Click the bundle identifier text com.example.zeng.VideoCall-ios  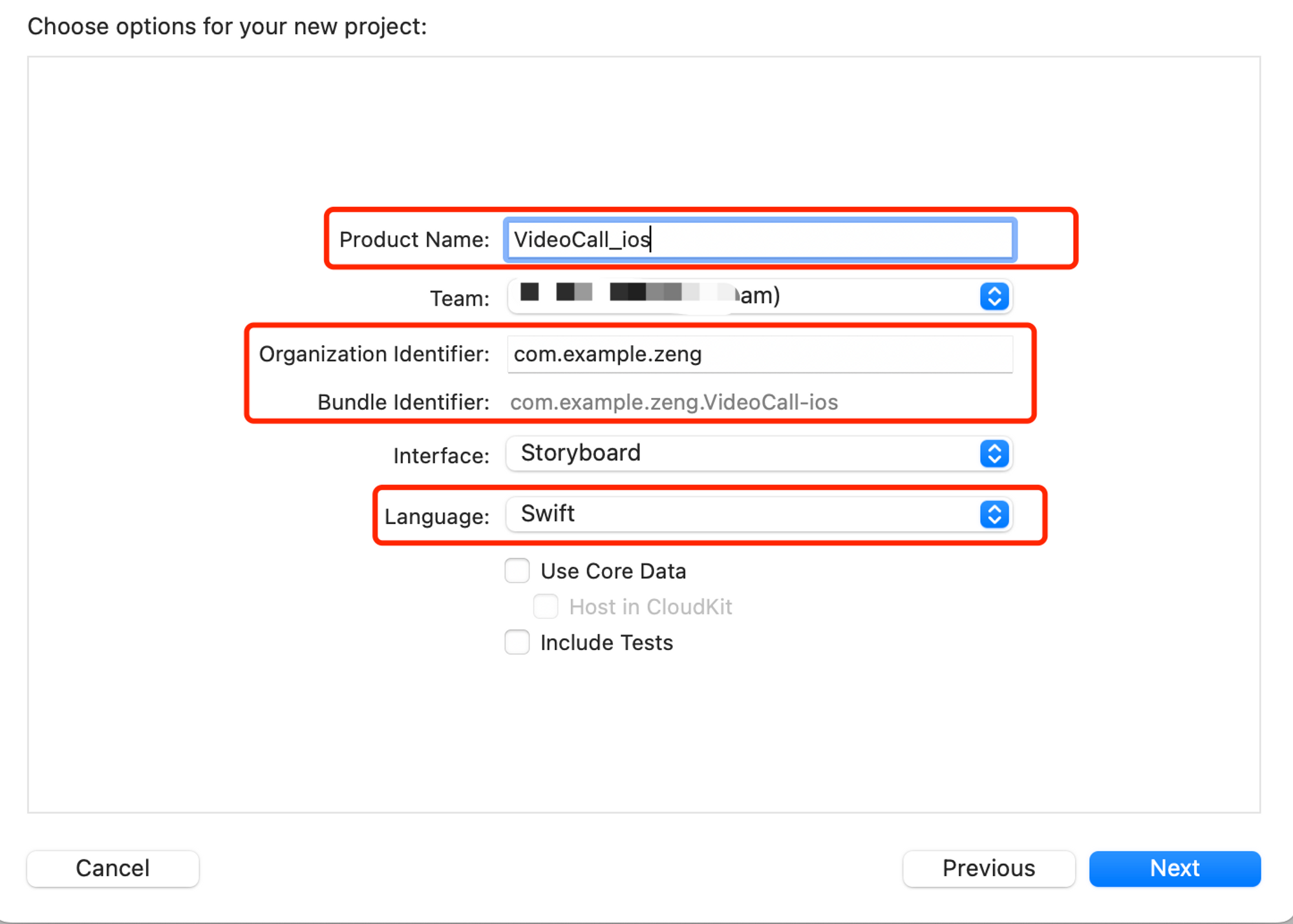coord(674,403)
